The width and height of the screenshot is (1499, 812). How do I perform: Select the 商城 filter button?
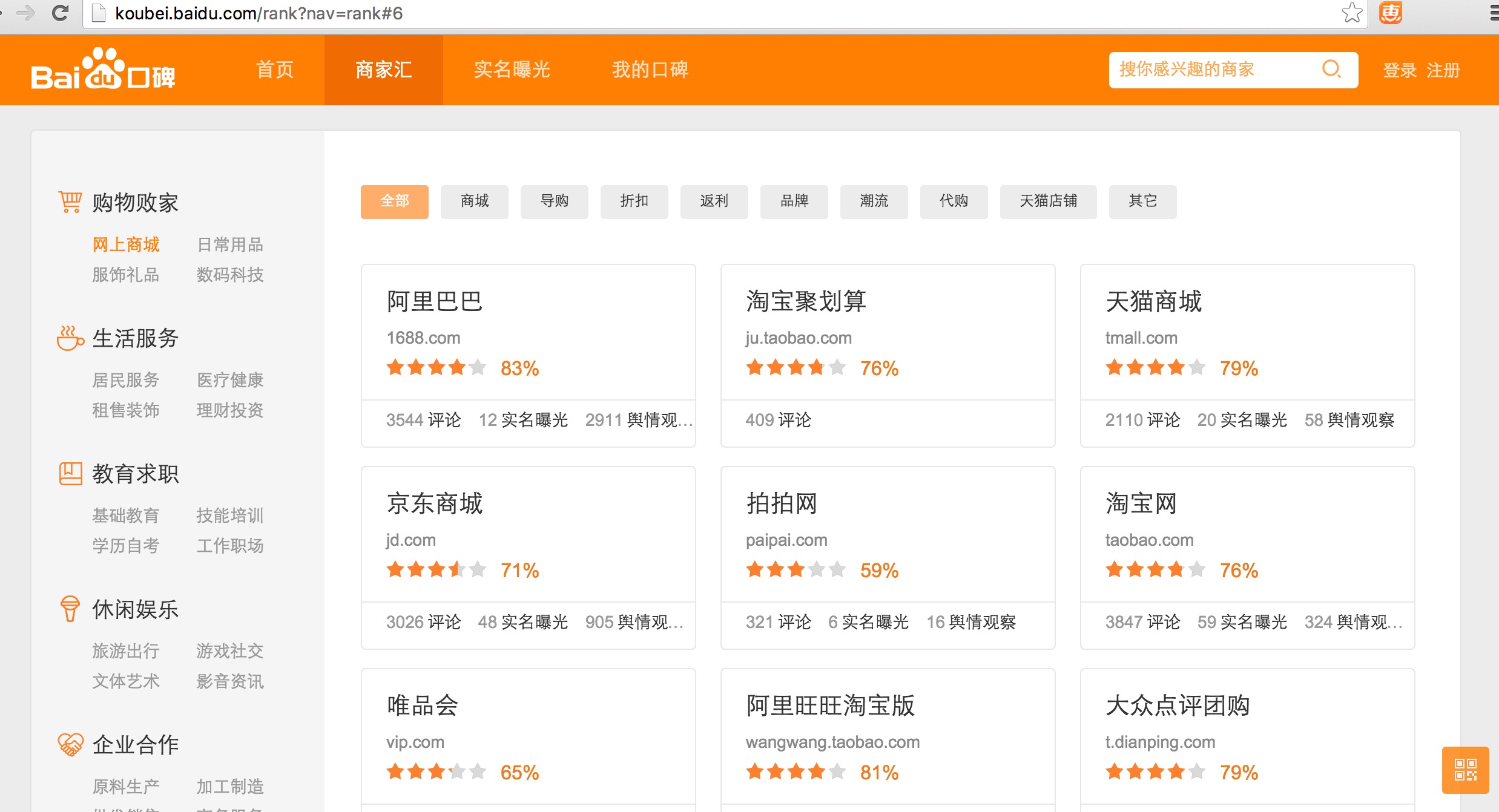click(475, 201)
